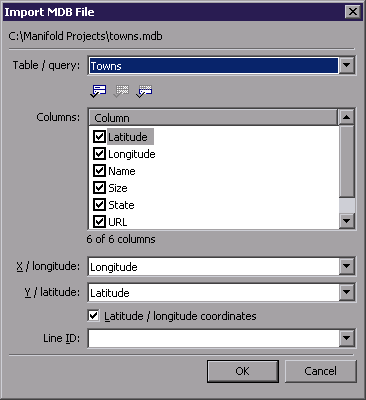Uncheck the URL column checkbox
Screen dimensions: 366x400
coord(99,221)
